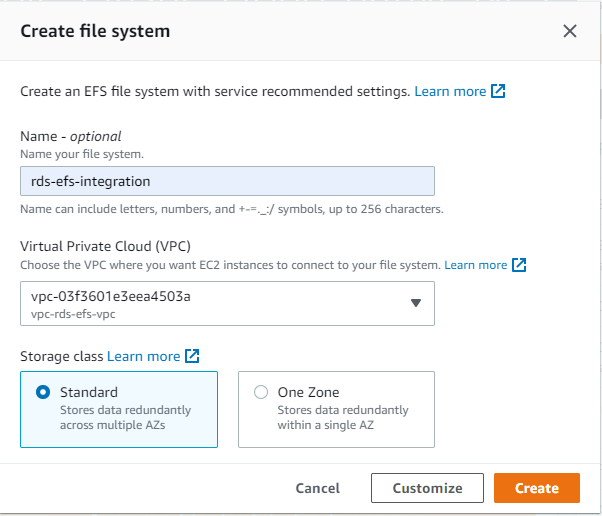The width and height of the screenshot is (602, 516).
Task: Click the orange Create button
Action: tap(536, 488)
